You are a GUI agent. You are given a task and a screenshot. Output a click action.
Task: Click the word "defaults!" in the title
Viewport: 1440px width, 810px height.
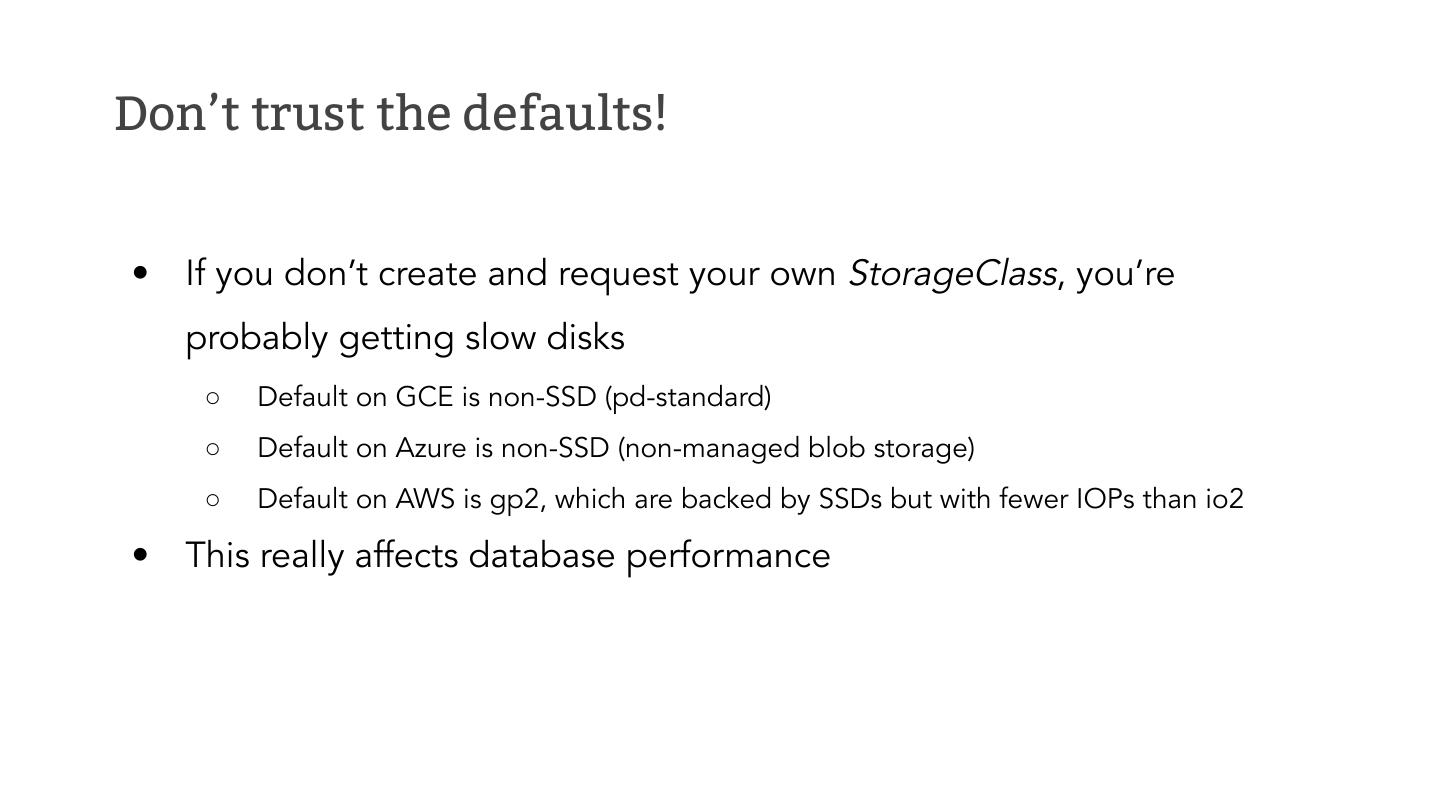coord(564,113)
